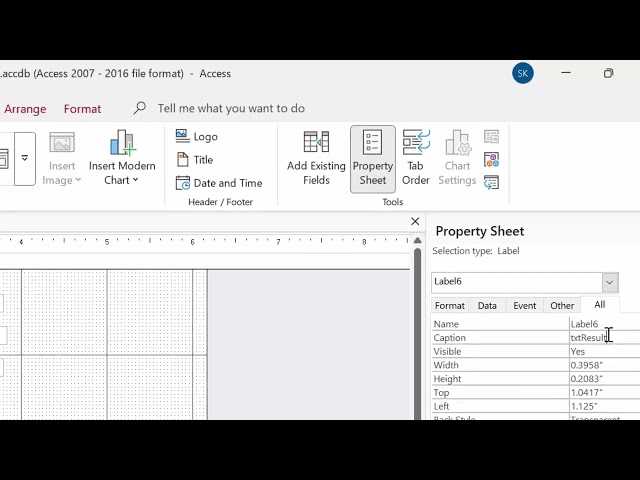Click the Left value 1.125"
The width and height of the screenshot is (640, 480).
click(604, 406)
